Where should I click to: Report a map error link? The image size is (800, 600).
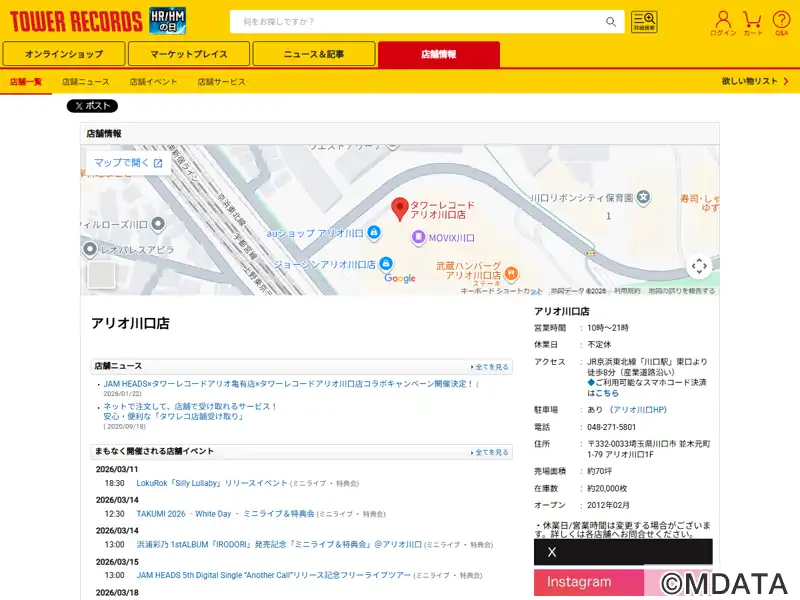[x=682, y=291]
